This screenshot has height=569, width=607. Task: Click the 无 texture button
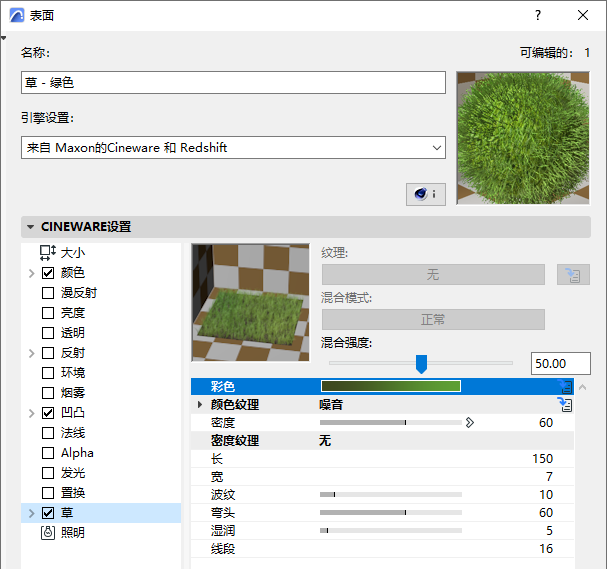[433, 275]
